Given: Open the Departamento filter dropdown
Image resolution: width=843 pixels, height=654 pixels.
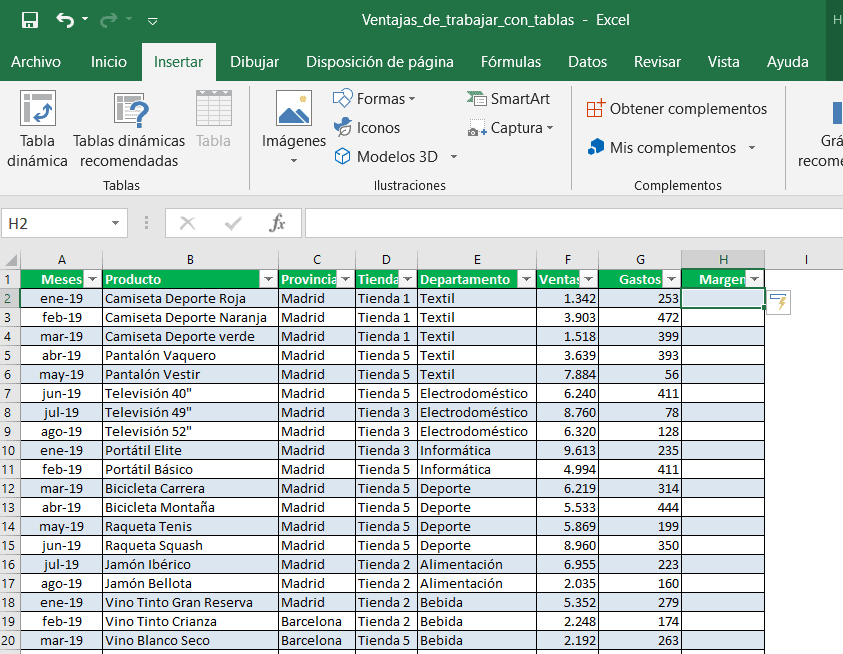Looking at the screenshot, I should [x=526, y=279].
